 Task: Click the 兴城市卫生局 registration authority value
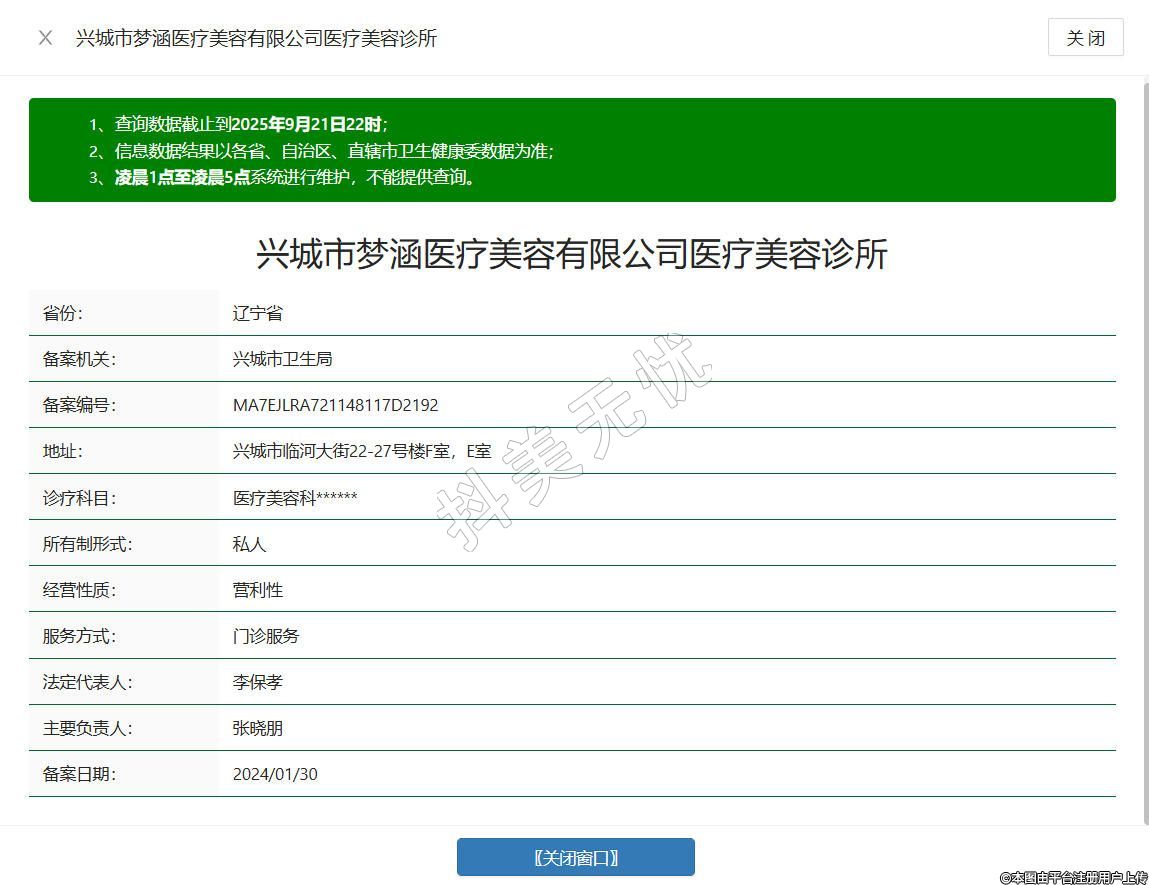coord(282,359)
